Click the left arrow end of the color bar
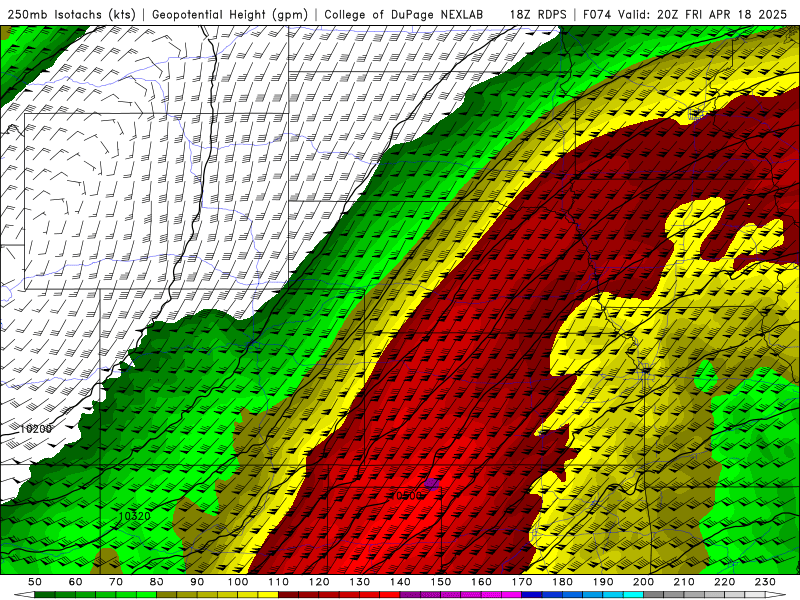The width and height of the screenshot is (800, 600). click(x=24, y=594)
